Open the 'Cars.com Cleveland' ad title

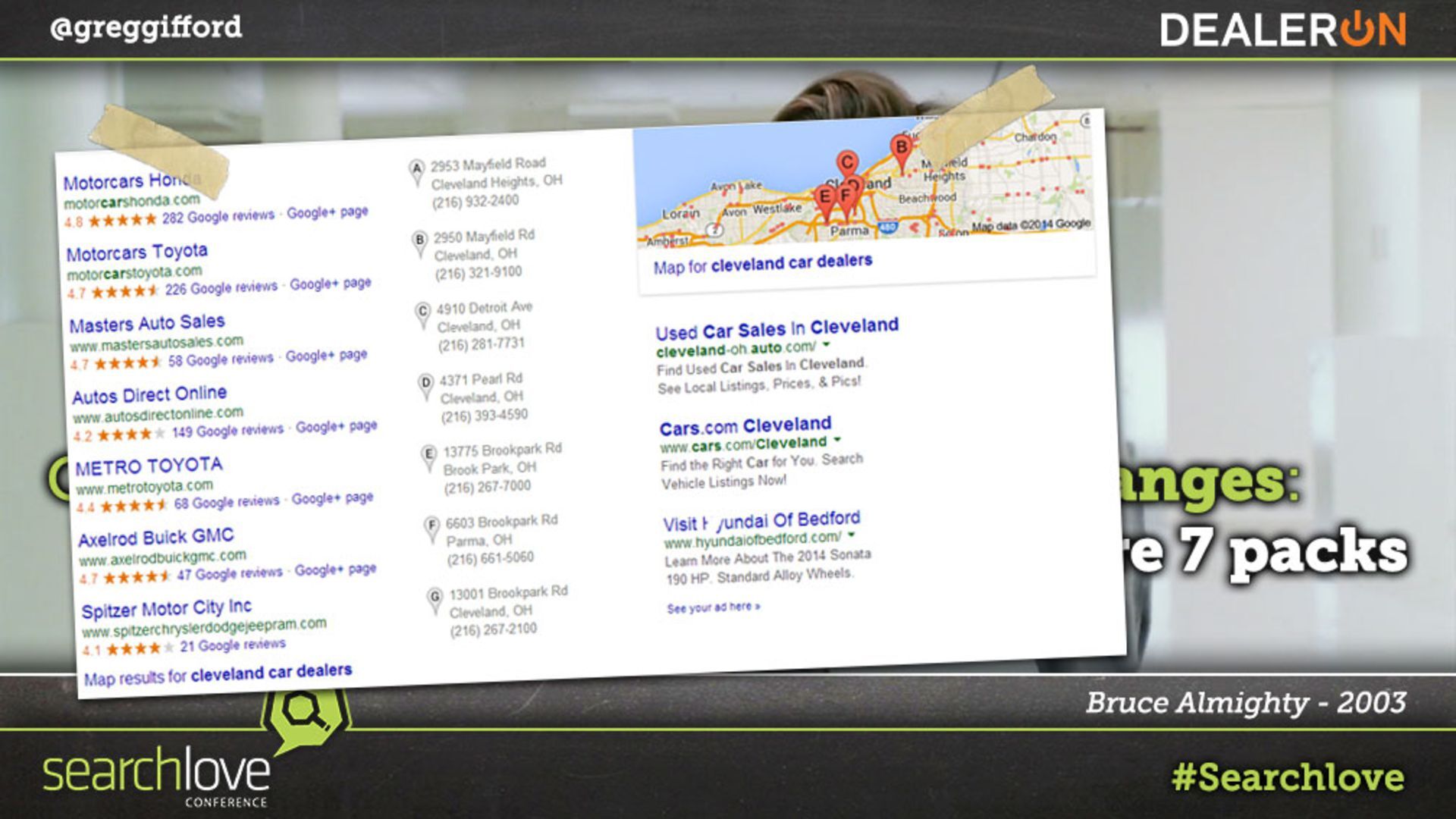pyautogui.click(x=745, y=425)
